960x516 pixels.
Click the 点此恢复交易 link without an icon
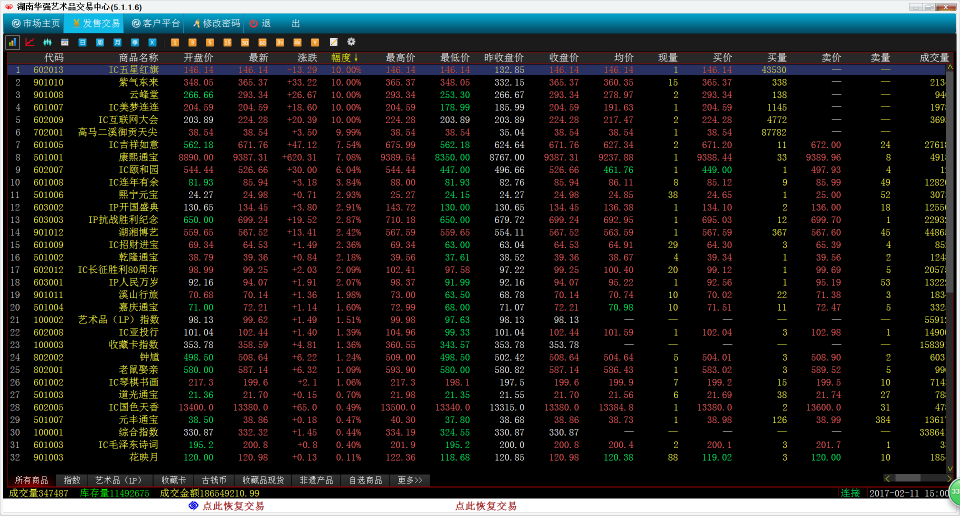coord(486,506)
